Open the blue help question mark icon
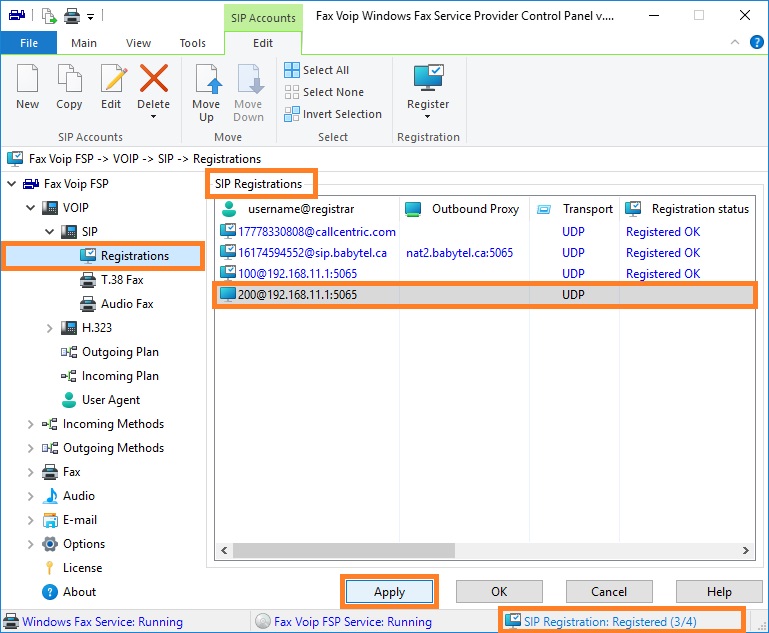This screenshot has height=633, width=769. click(756, 42)
